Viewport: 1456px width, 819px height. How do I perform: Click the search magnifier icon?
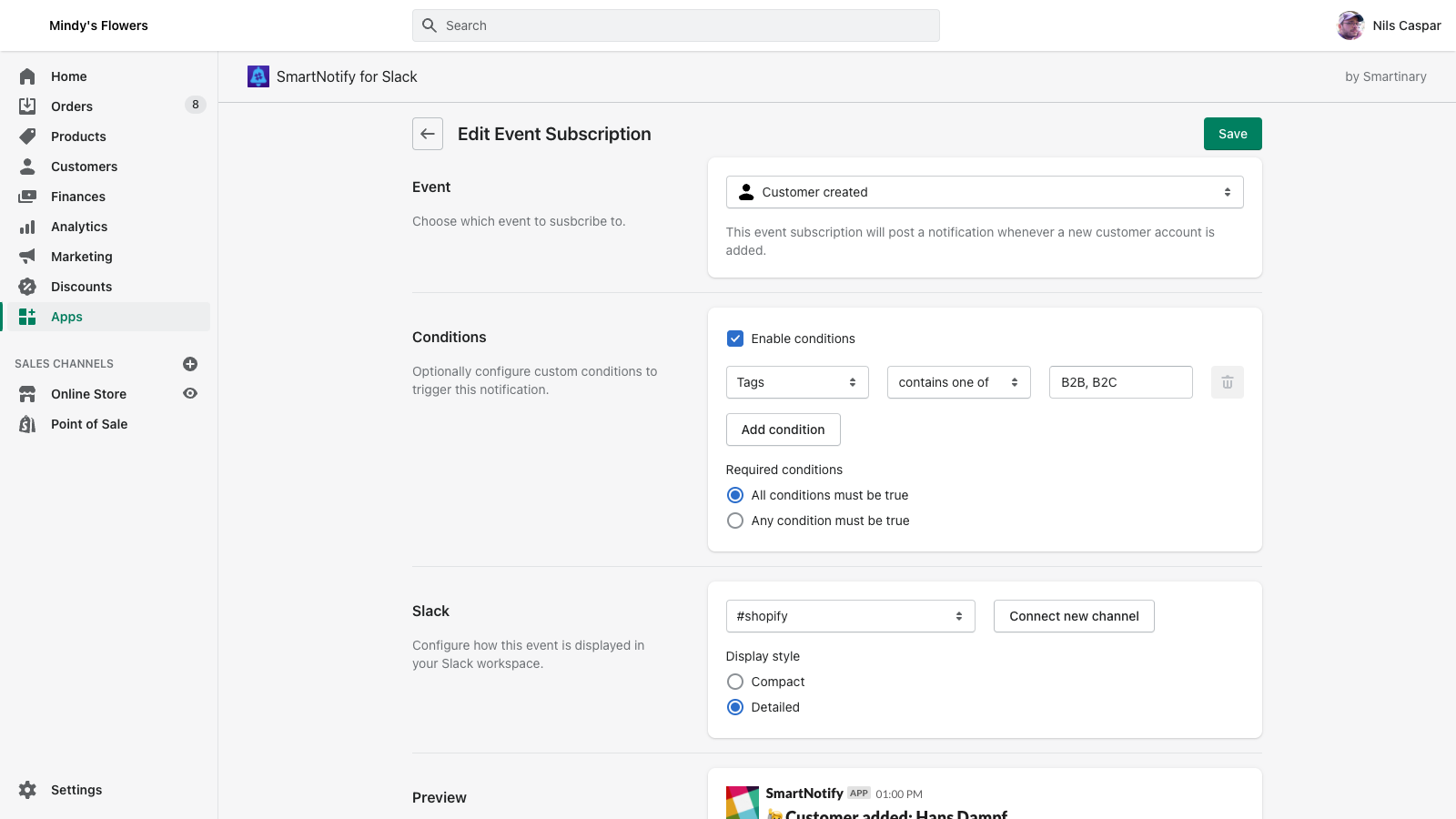pyautogui.click(x=430, y=25)
